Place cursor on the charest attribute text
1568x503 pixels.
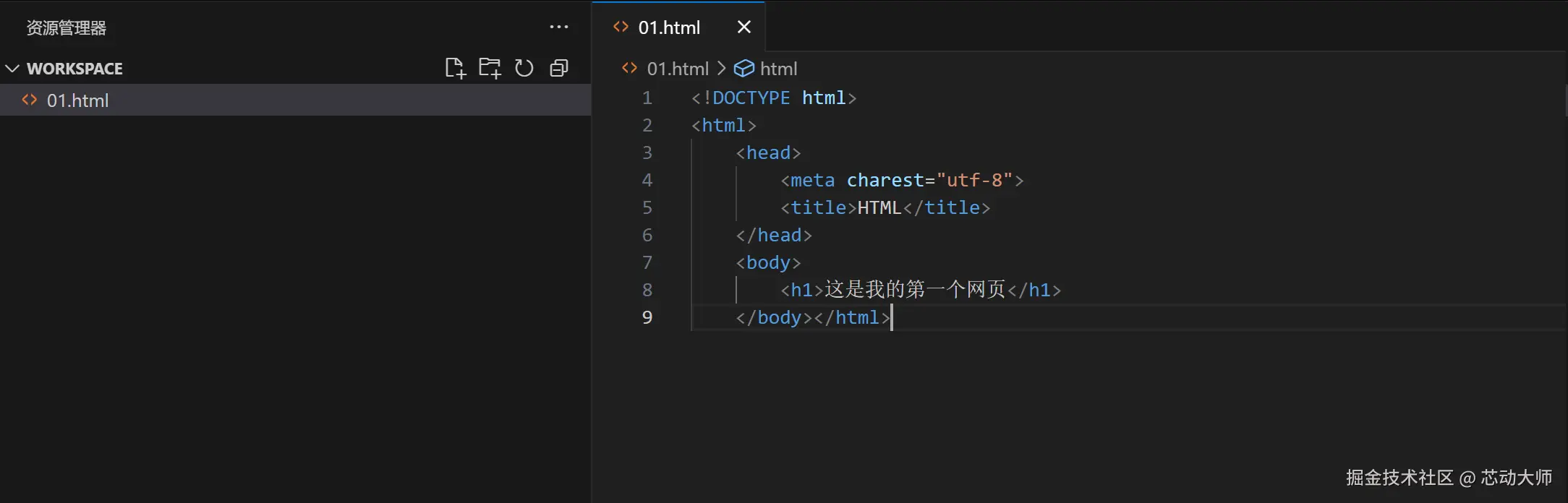coord(885,180)
